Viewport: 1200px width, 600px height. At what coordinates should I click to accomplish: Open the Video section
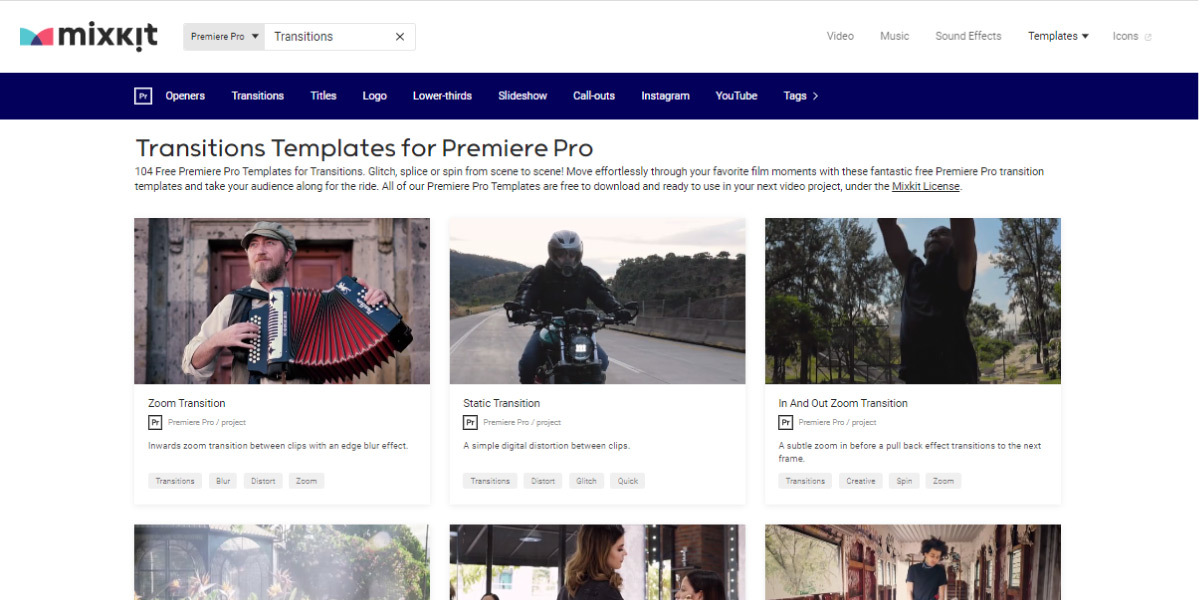pyautogui.click(x=840, y=36)
